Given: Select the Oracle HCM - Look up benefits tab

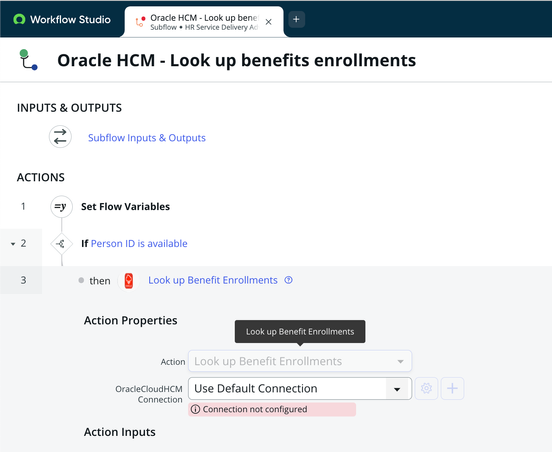Looking at the screenshot, I should point(197,22).
